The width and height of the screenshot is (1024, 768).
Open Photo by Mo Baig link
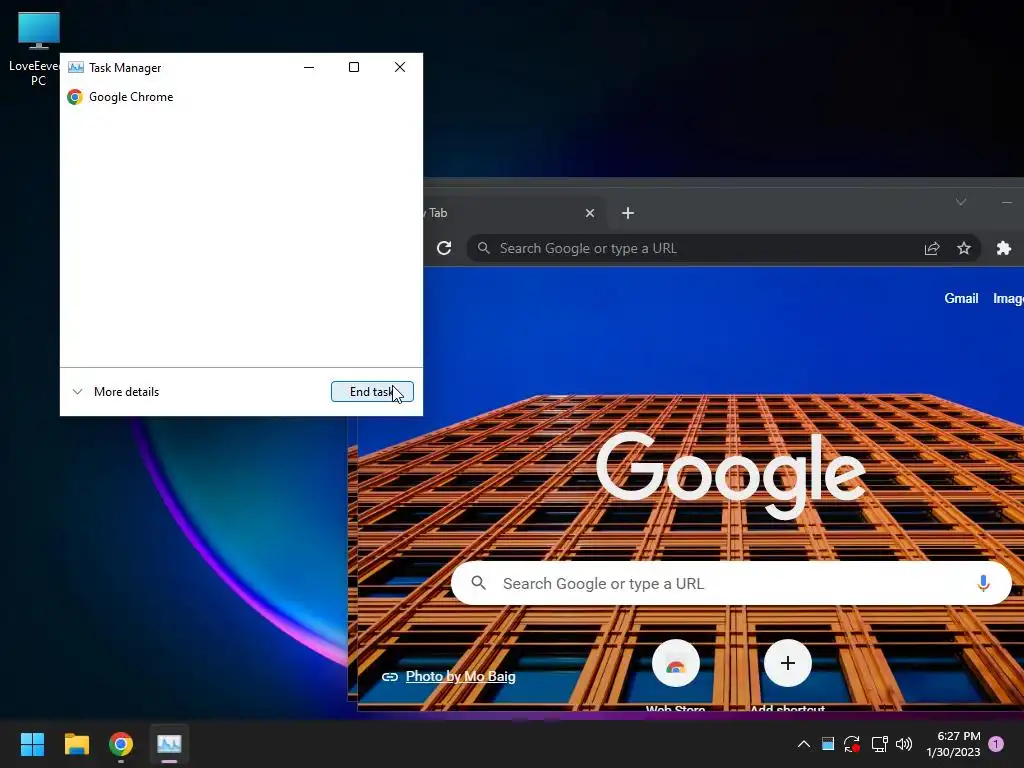pos(460,677)
